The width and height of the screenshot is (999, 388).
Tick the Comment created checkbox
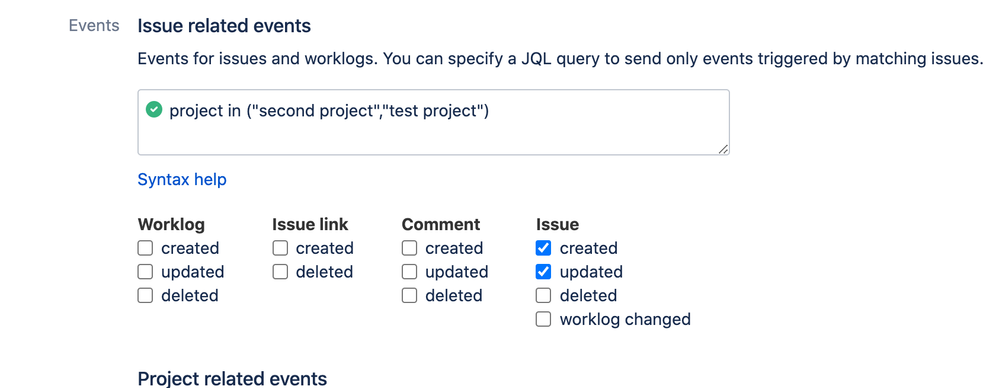pyautogui.click(x=410, y=248)
